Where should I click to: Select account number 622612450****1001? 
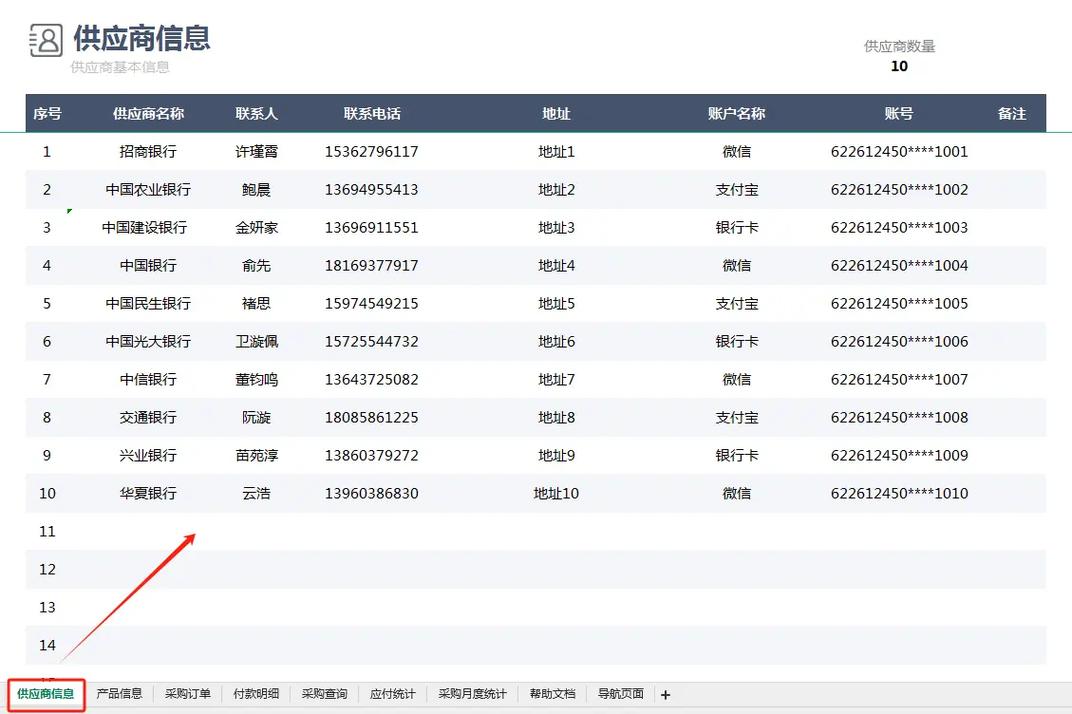pyautogui.click(x=899, y=152)
